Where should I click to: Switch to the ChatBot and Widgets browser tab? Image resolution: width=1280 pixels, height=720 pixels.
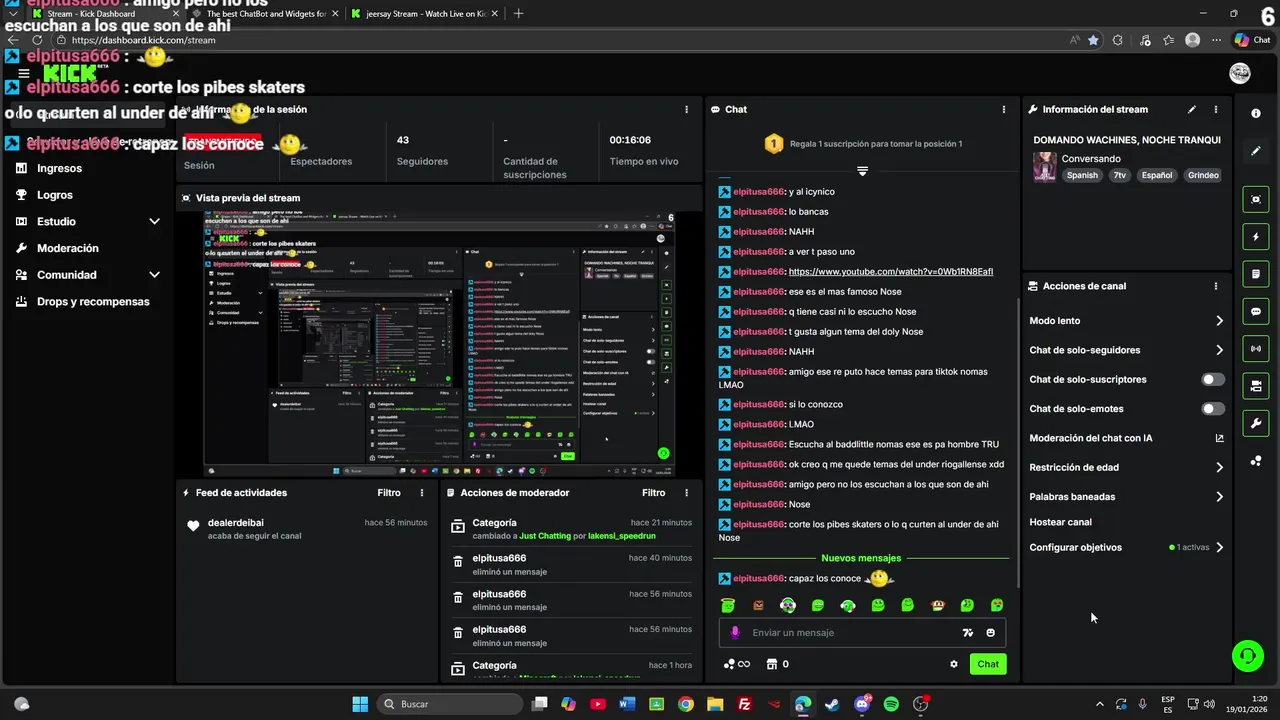pyautogui.click(x=265, y=14)
